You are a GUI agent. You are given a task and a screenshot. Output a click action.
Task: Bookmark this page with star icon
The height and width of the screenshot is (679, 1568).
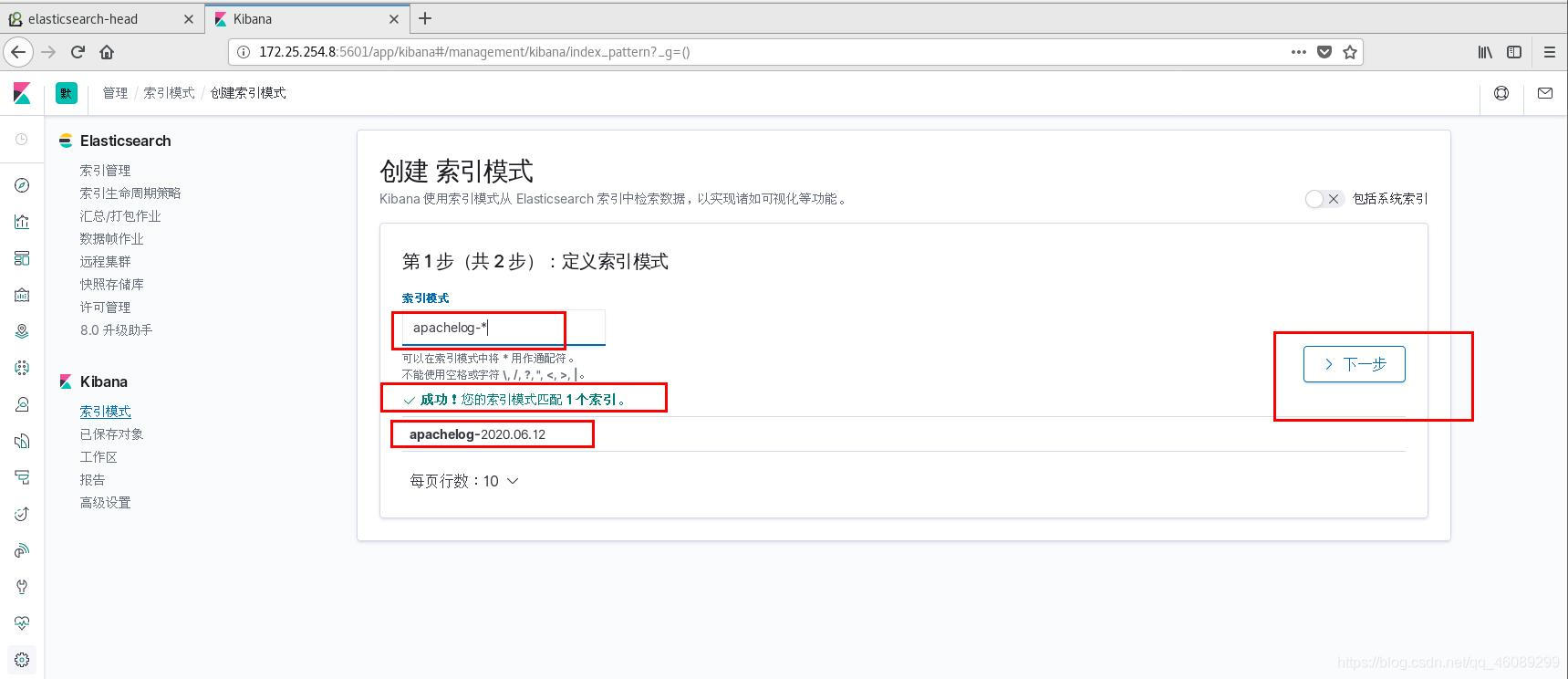tap(1350, 52)
